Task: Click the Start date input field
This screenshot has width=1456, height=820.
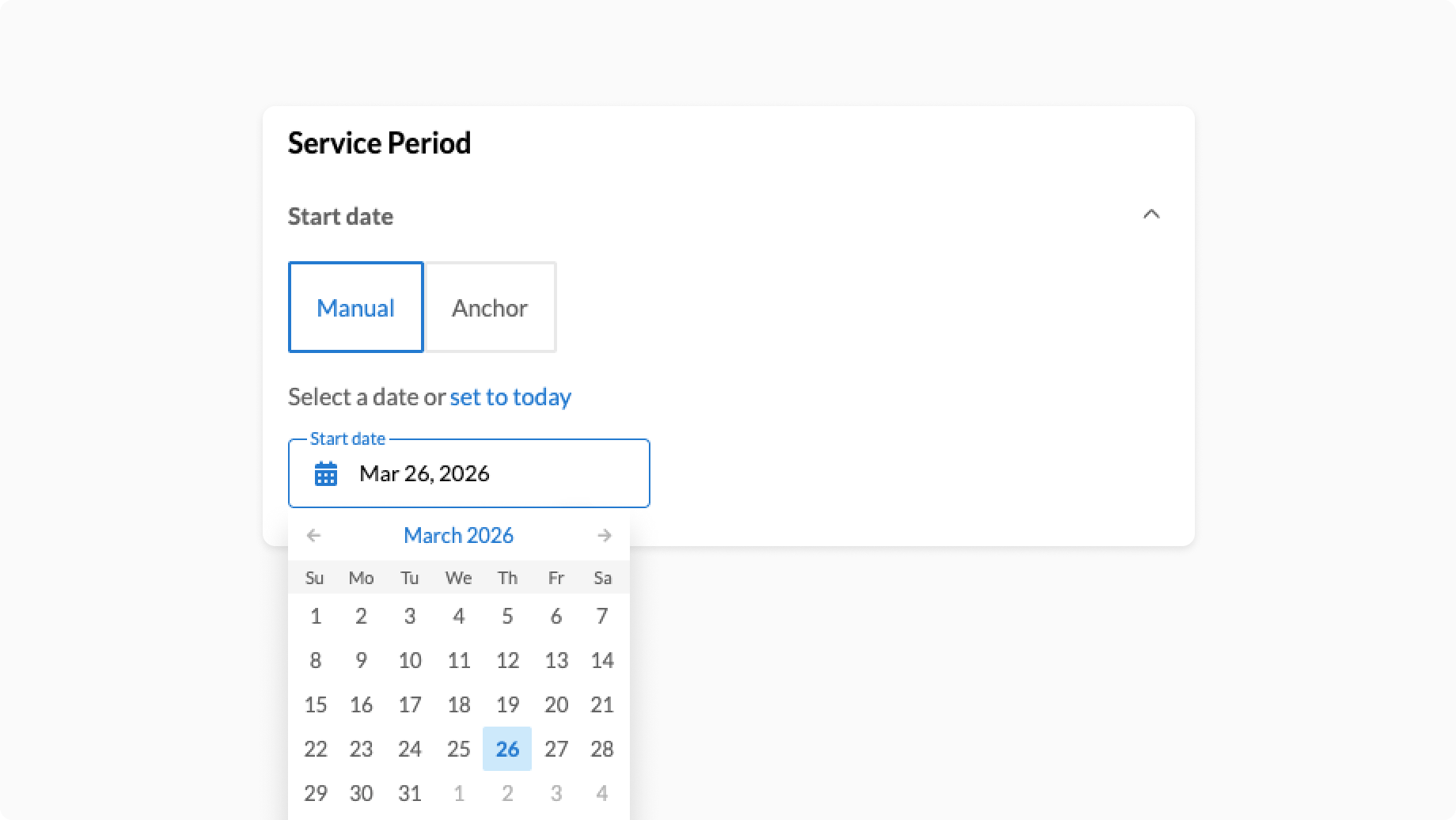Action: coord(491,473)
